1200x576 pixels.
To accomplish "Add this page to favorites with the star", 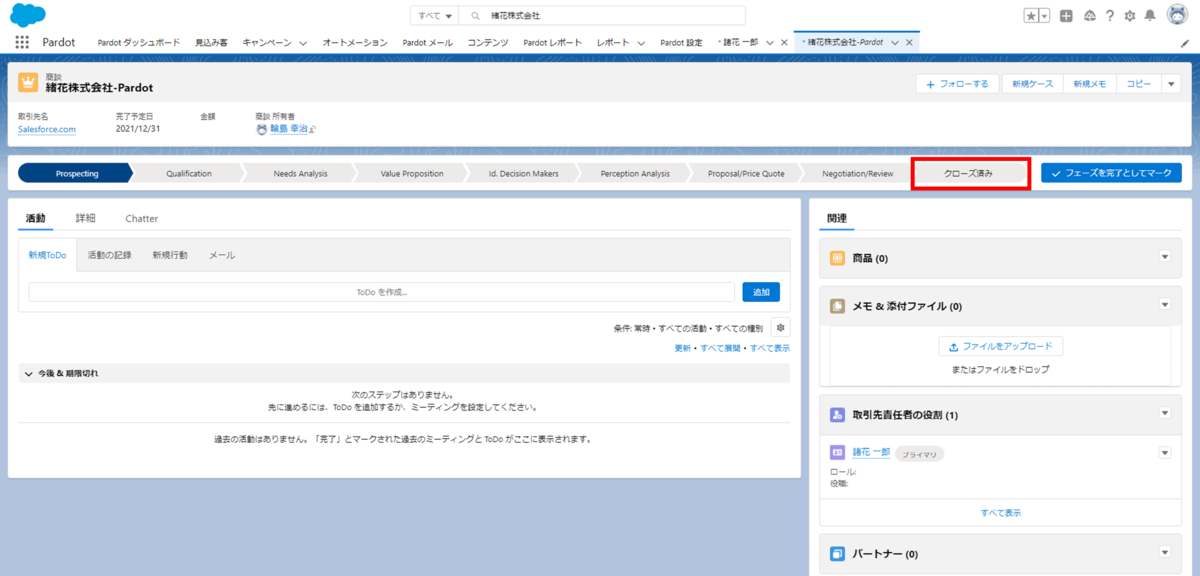I will pyautogui.click(x=1031, y=16).
